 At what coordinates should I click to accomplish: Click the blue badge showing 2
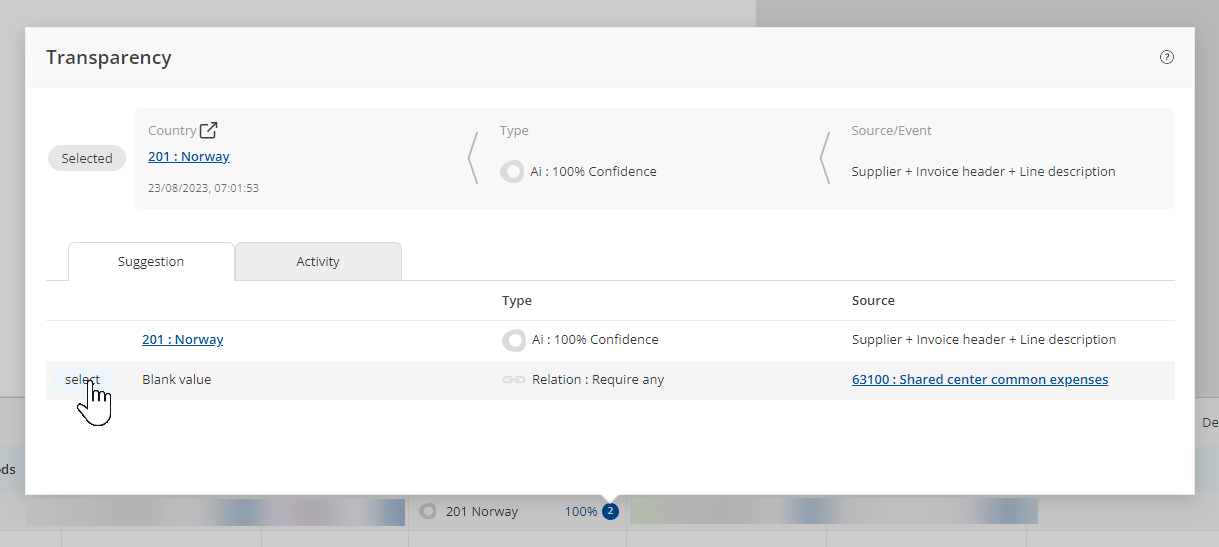610,512
